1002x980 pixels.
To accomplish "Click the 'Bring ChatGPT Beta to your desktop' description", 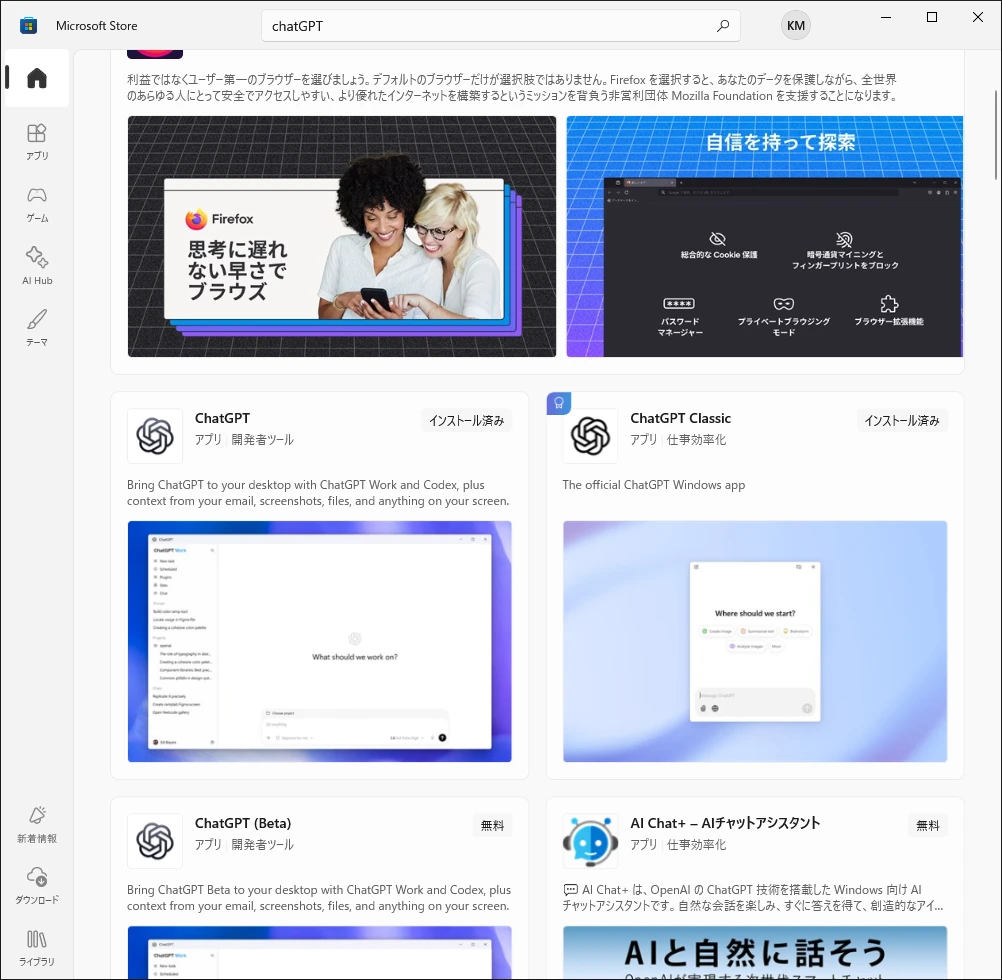I will [319, 898].
